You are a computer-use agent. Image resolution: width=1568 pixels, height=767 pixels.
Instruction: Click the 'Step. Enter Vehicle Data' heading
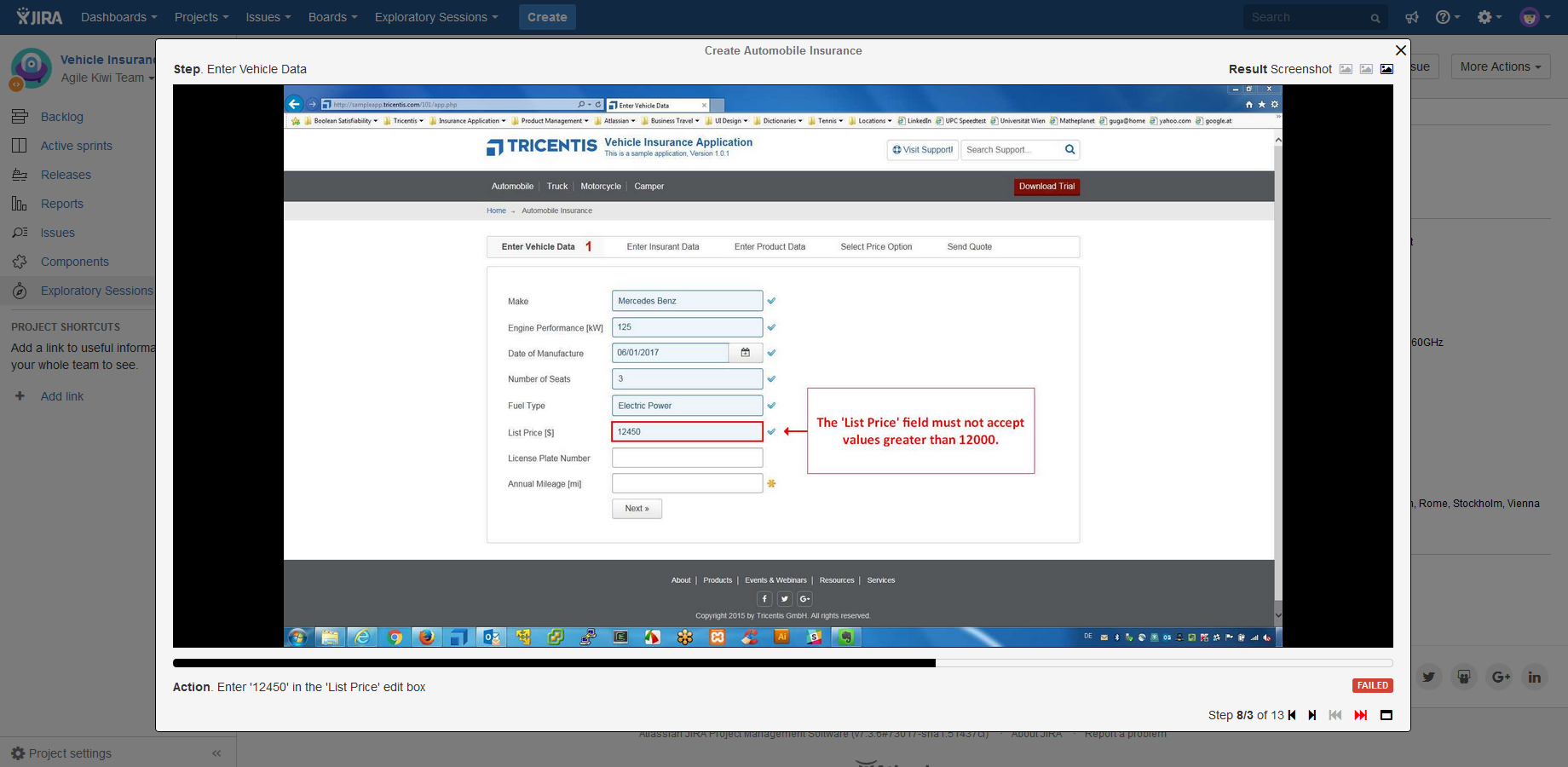(x=239, y=69)
